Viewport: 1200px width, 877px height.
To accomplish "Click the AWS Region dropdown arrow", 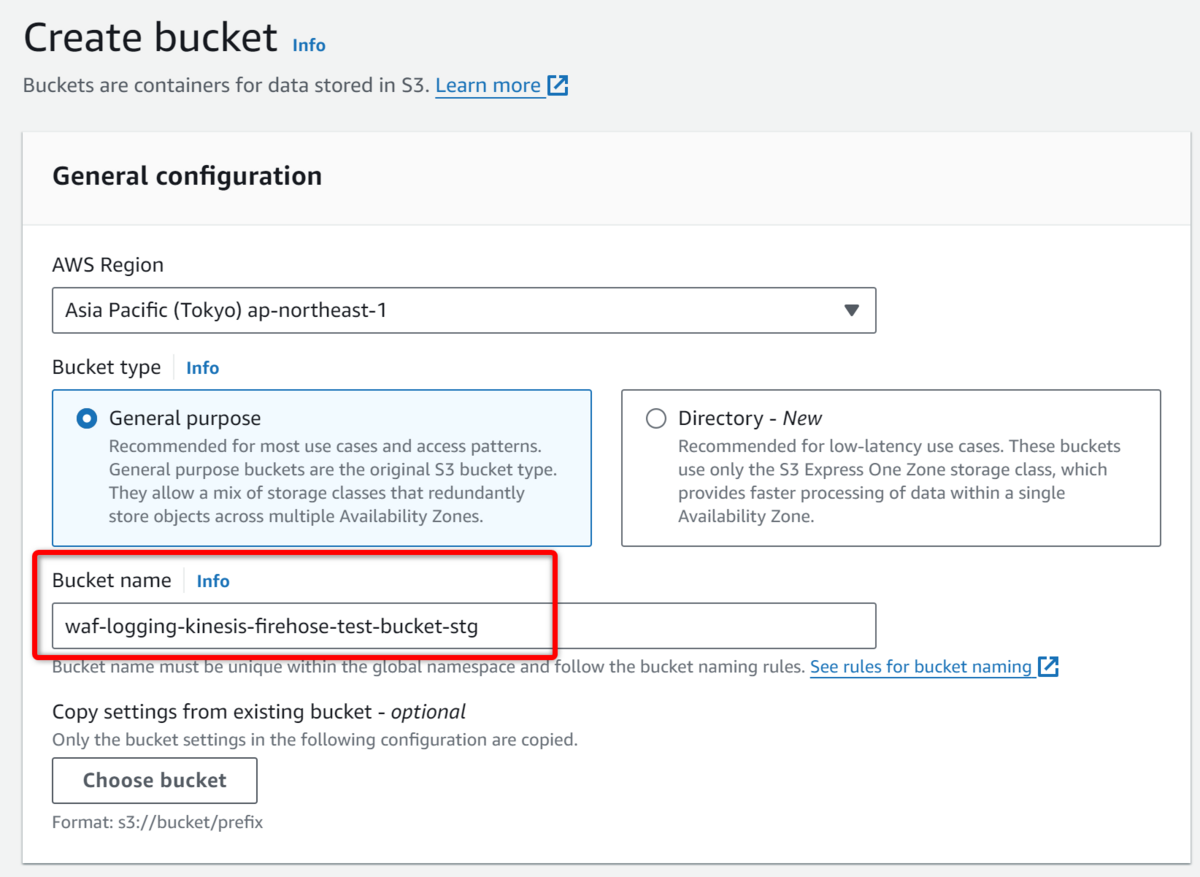I will pyautogui.click(x=851, y=310).
